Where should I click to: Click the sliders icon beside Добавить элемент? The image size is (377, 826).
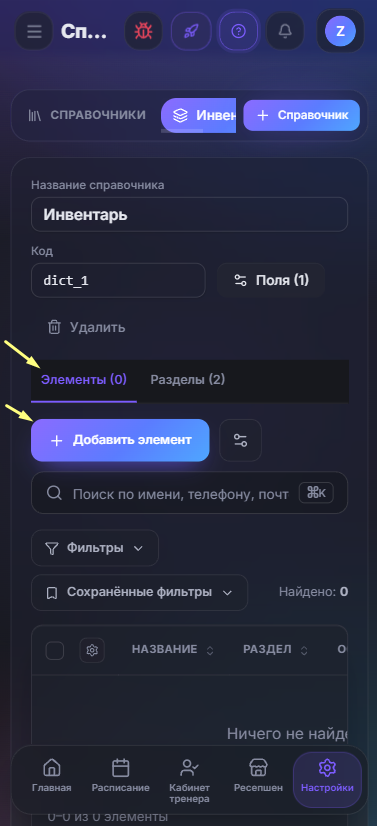[x=241, y=440]
